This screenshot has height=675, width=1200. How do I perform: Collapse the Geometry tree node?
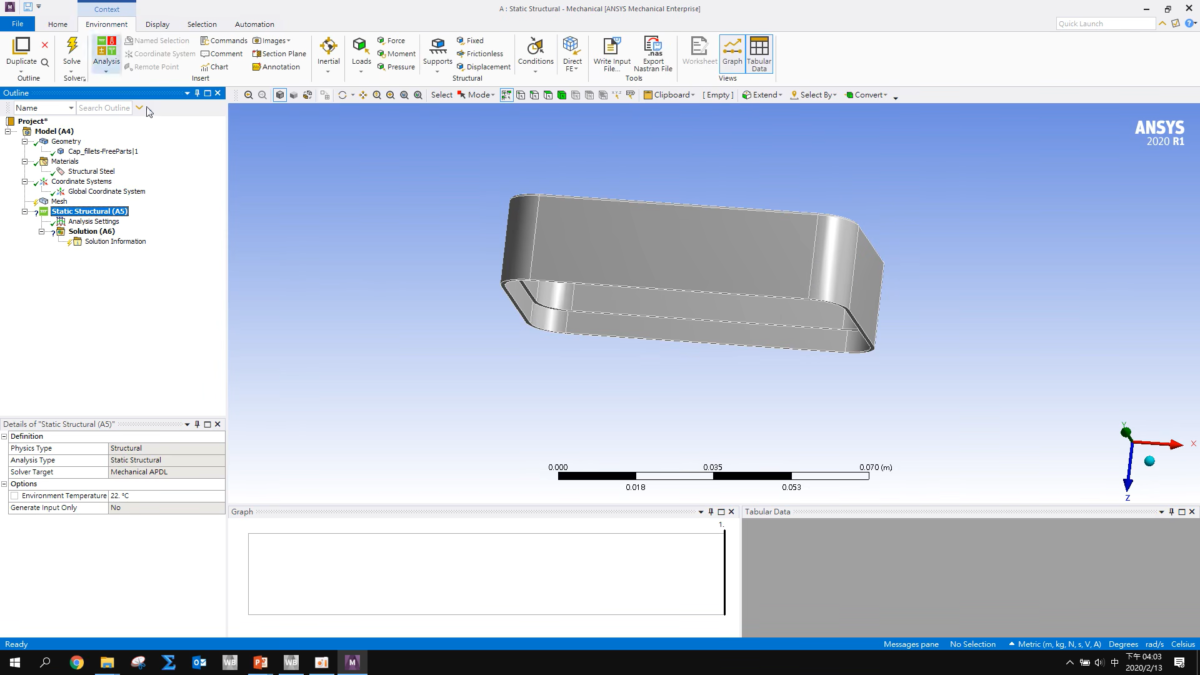tap(25, 141)
